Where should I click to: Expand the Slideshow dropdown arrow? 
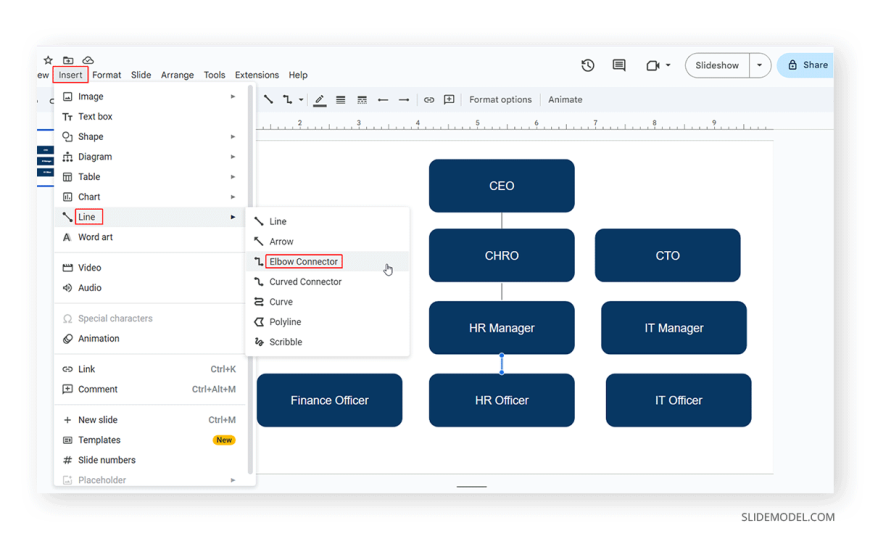point(760,66)
